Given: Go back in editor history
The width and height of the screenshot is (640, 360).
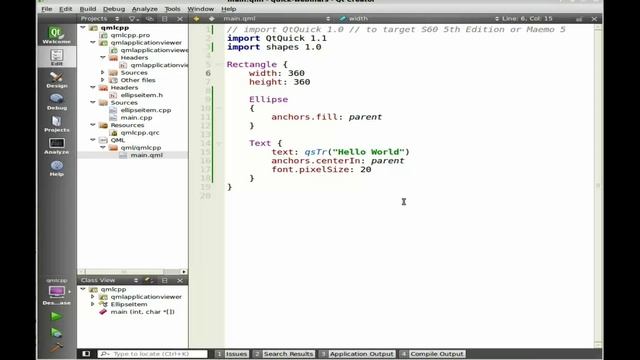Looking at the screenshot, I should pos(196,19).
